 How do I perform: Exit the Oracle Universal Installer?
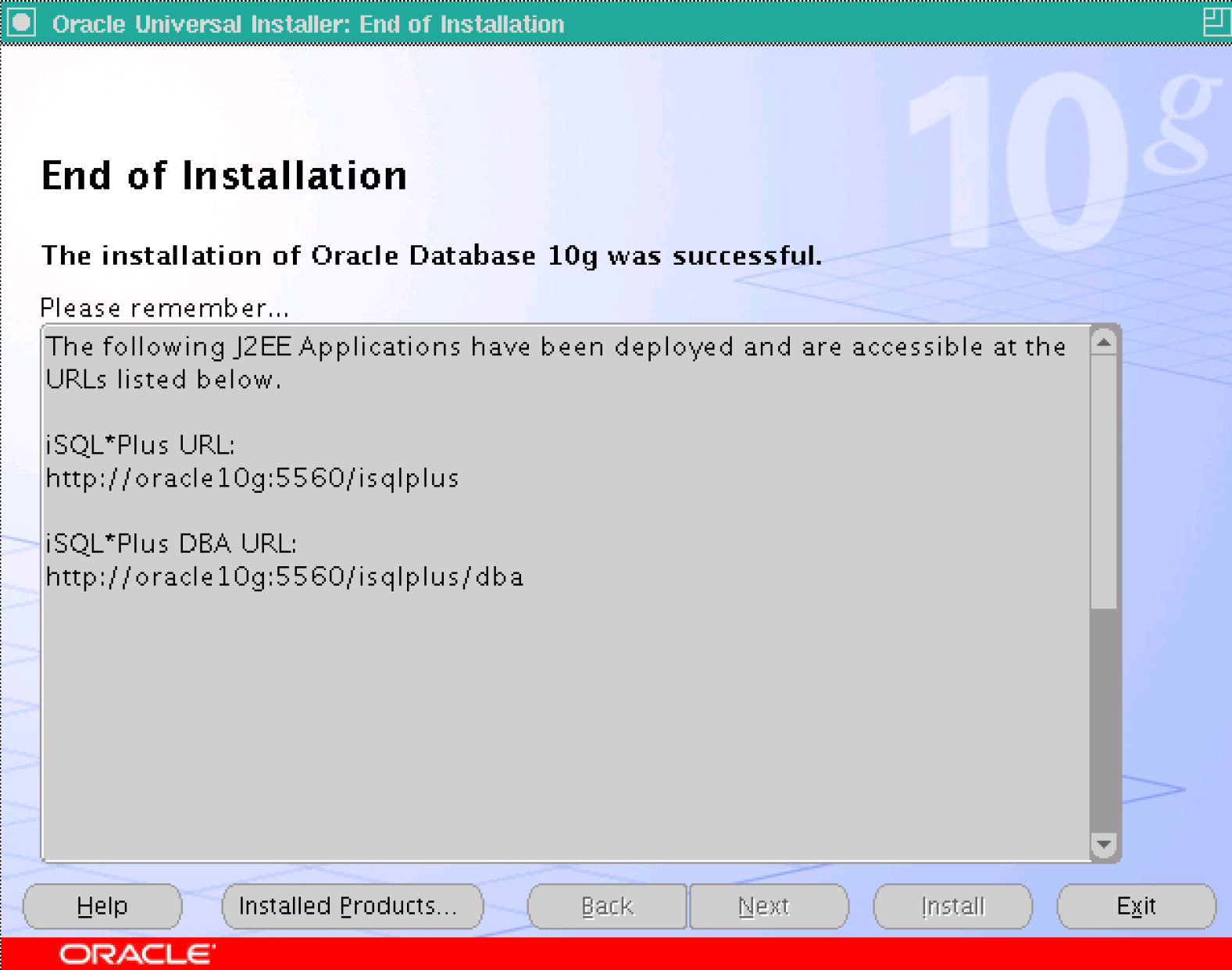1137,906
